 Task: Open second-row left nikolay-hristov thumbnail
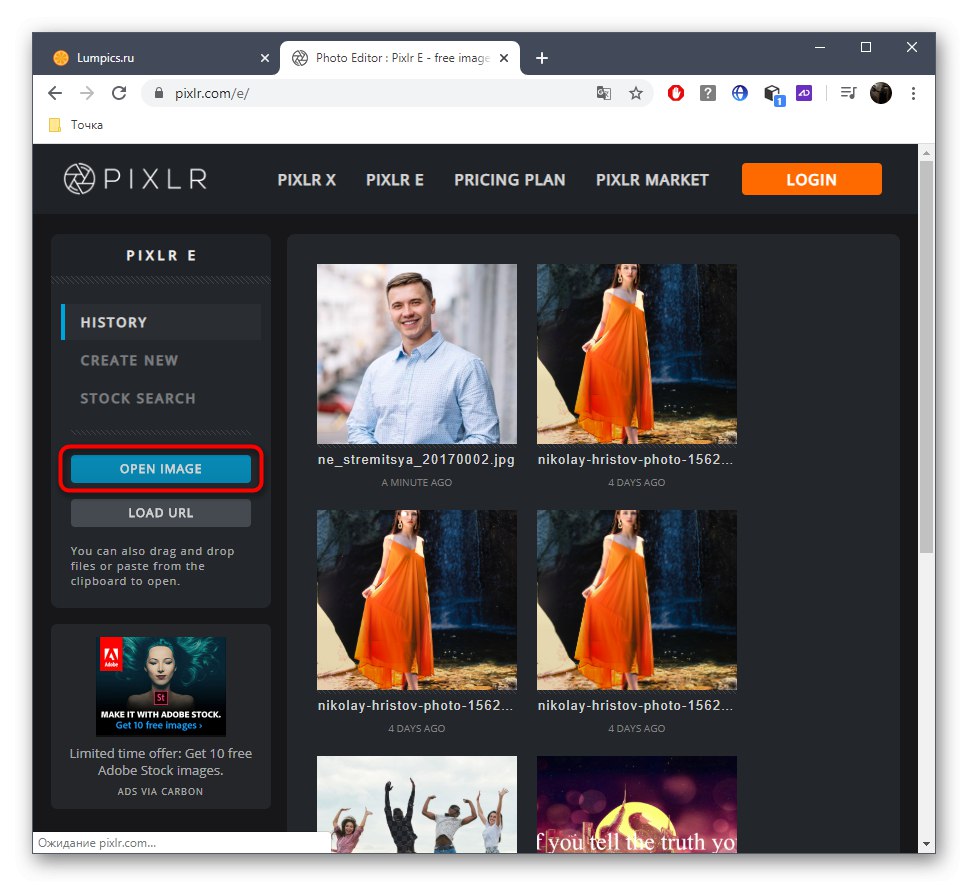click(417, 600)
